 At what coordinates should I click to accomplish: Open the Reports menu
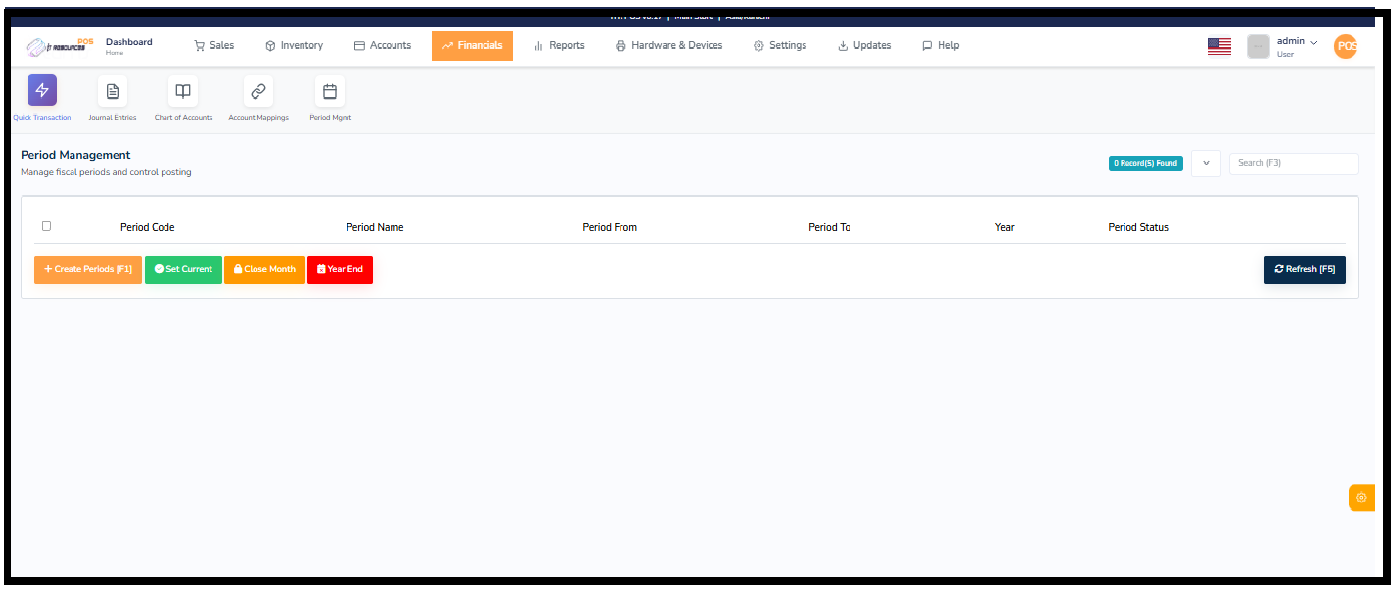click(559, 45)
